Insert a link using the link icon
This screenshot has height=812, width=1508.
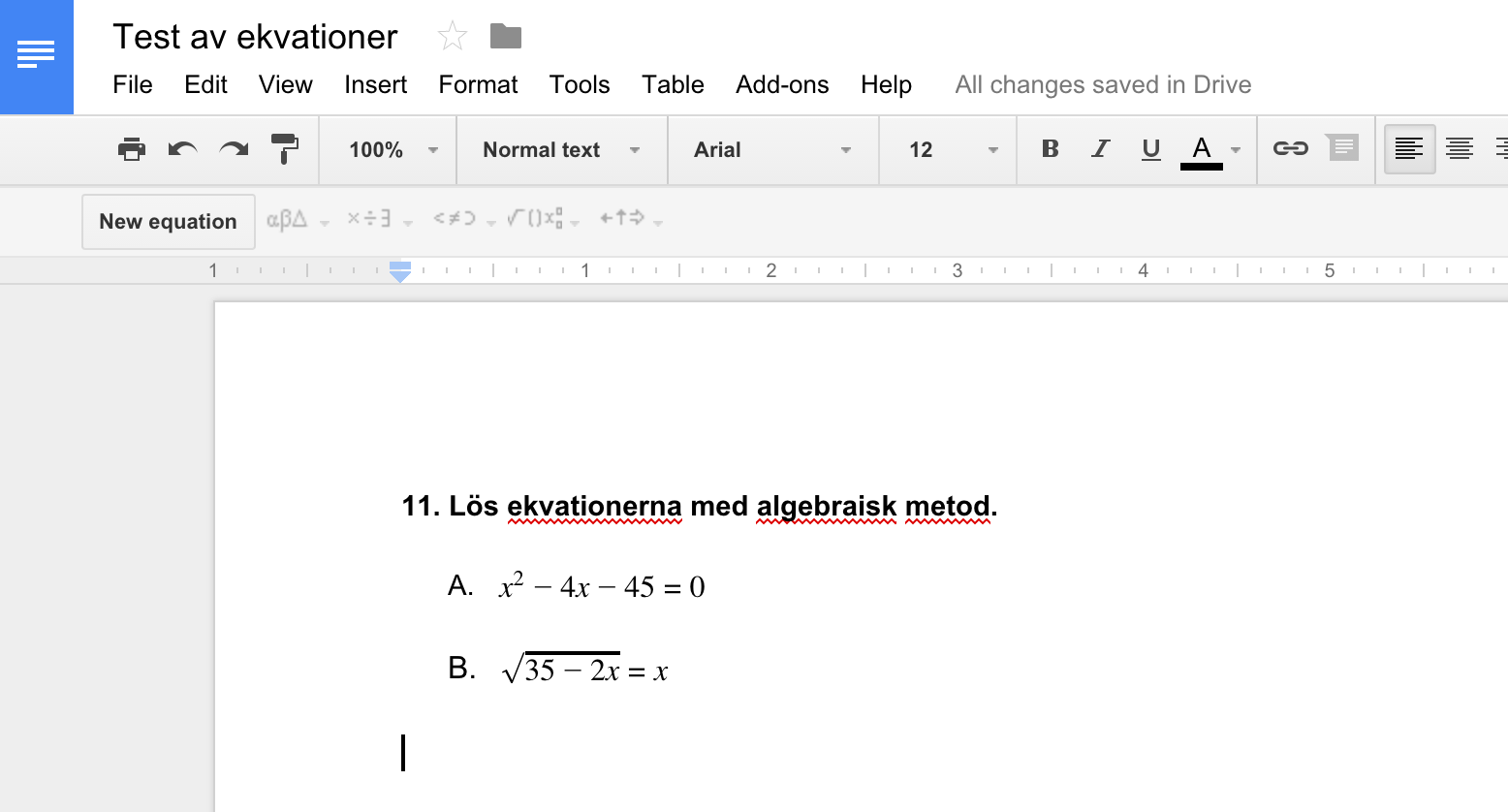[x=1291, y=149]
